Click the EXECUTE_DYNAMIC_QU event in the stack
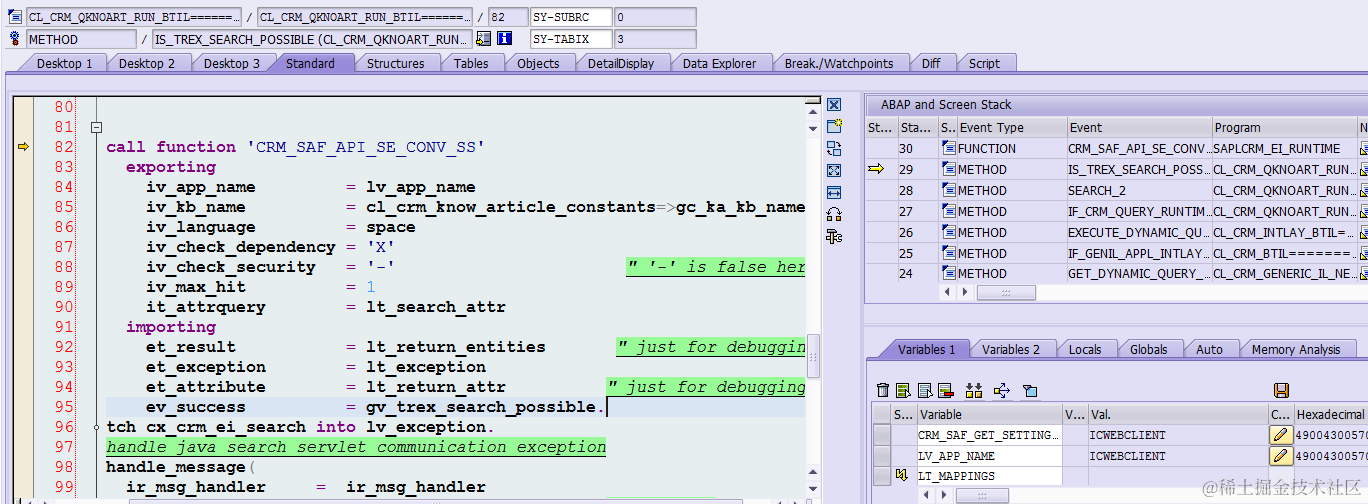 pos(1139,232)
